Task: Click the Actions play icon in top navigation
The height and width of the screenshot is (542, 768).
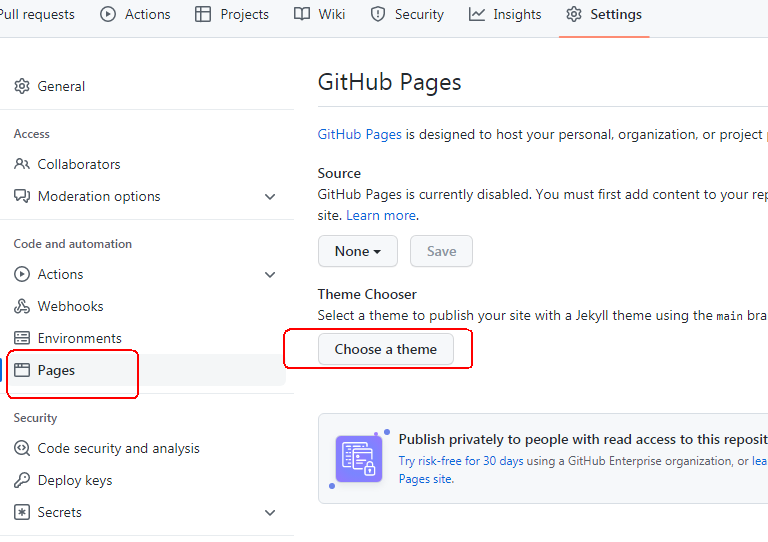Action: tap(108, 14)
